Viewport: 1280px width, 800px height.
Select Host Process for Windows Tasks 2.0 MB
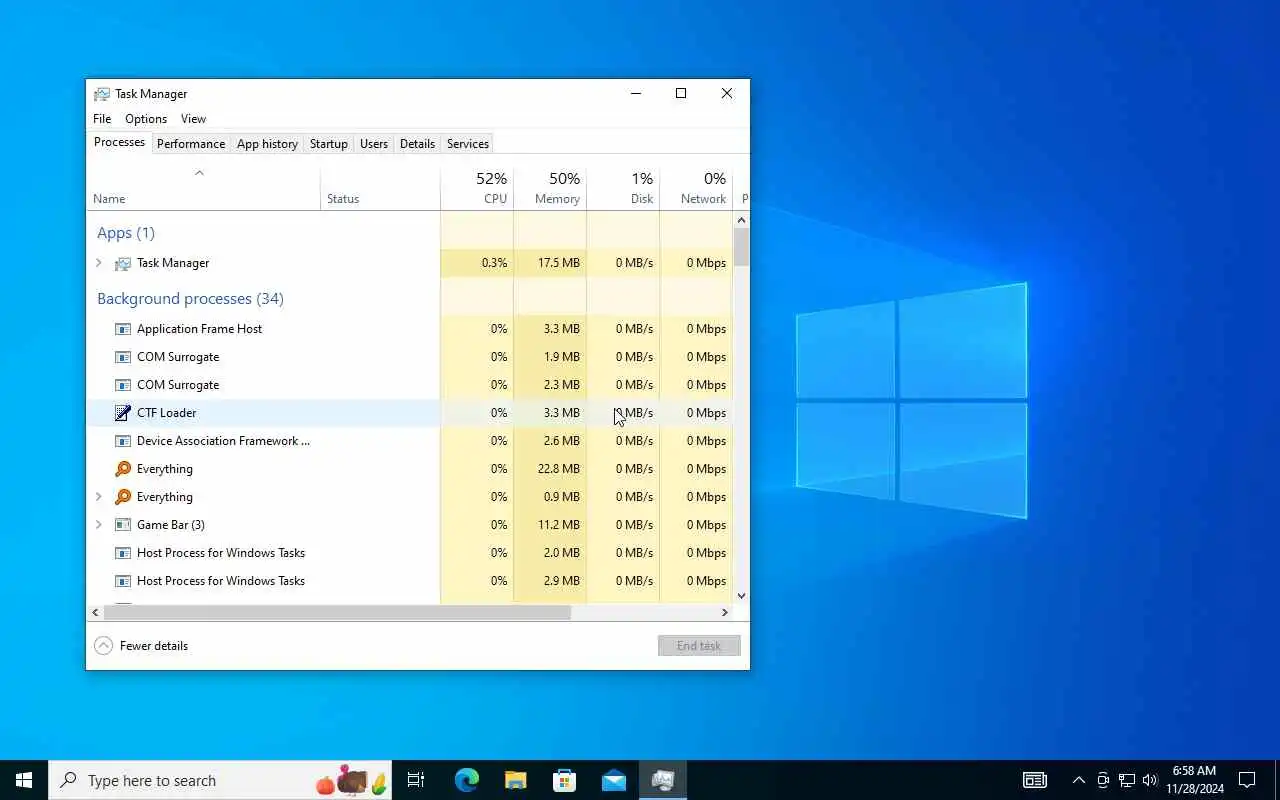pyautogui.click(x=410, y=553)
